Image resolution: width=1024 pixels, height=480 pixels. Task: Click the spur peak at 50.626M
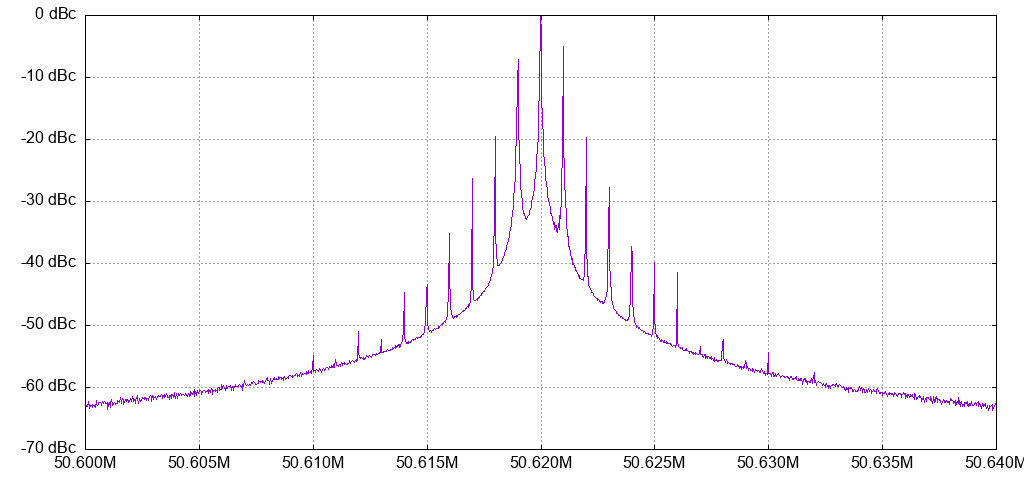point(677,275)
